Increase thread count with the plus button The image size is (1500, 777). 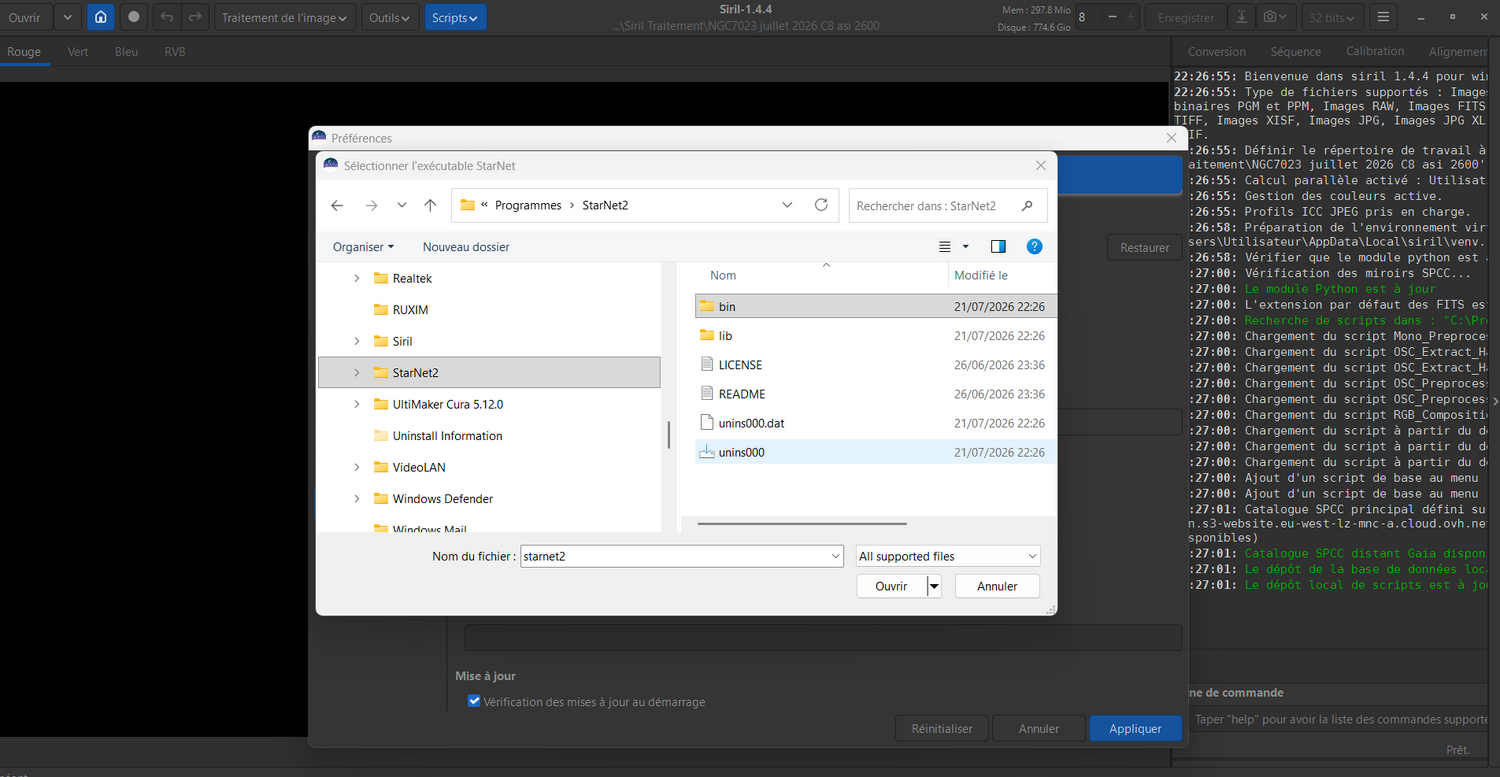[1130, 17]
